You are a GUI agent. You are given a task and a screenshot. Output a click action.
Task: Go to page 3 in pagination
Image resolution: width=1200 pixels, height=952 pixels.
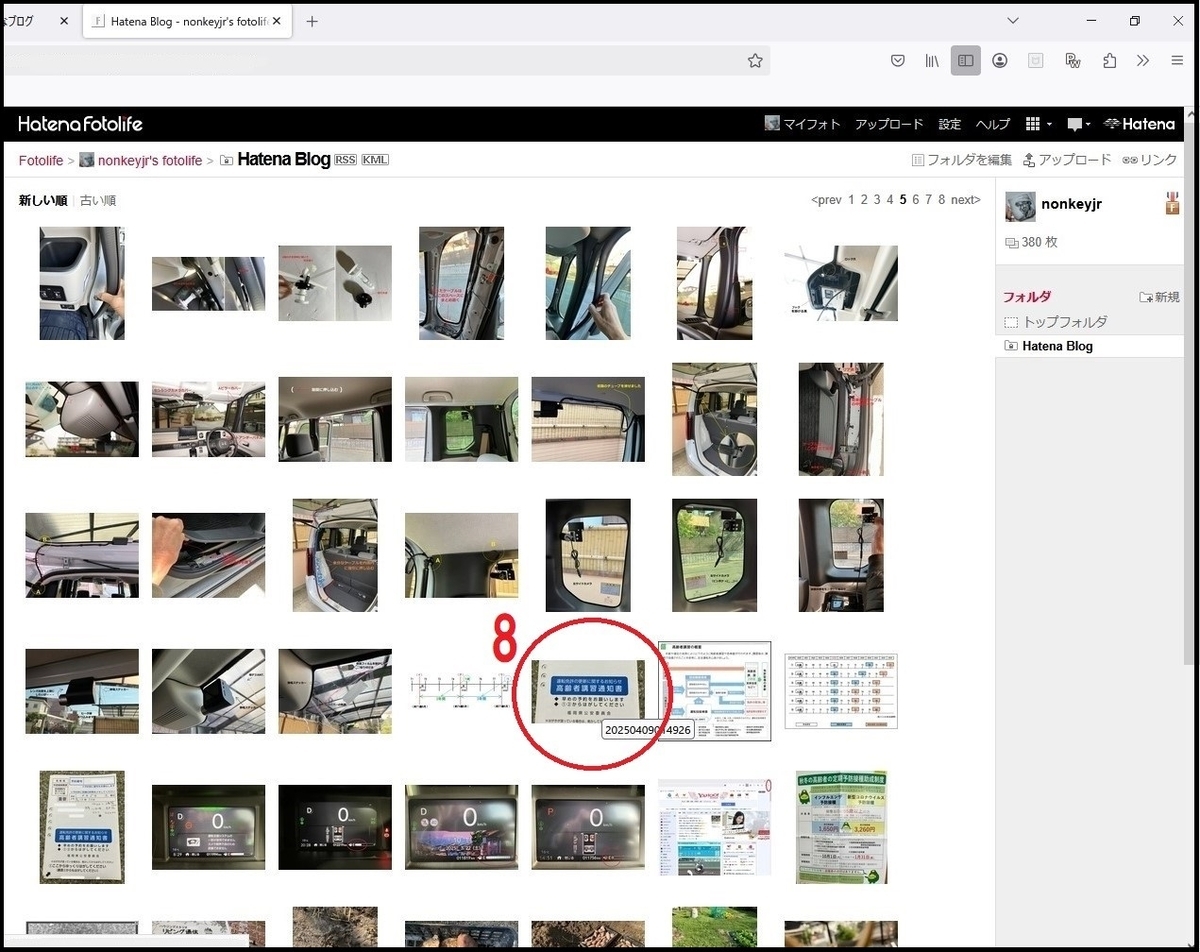click(877, 200)
